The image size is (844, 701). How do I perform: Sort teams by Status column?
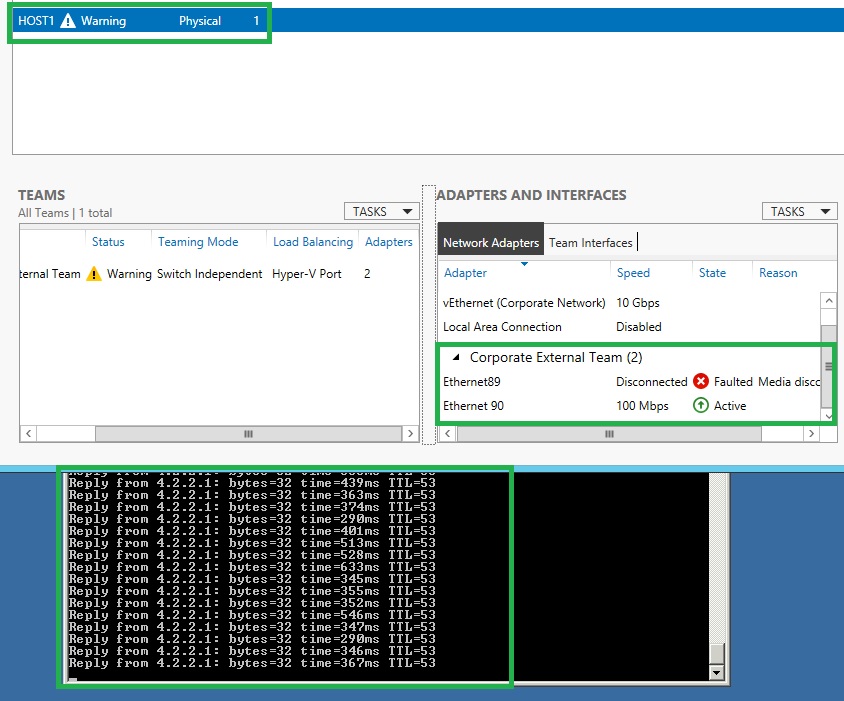point(108,242)
